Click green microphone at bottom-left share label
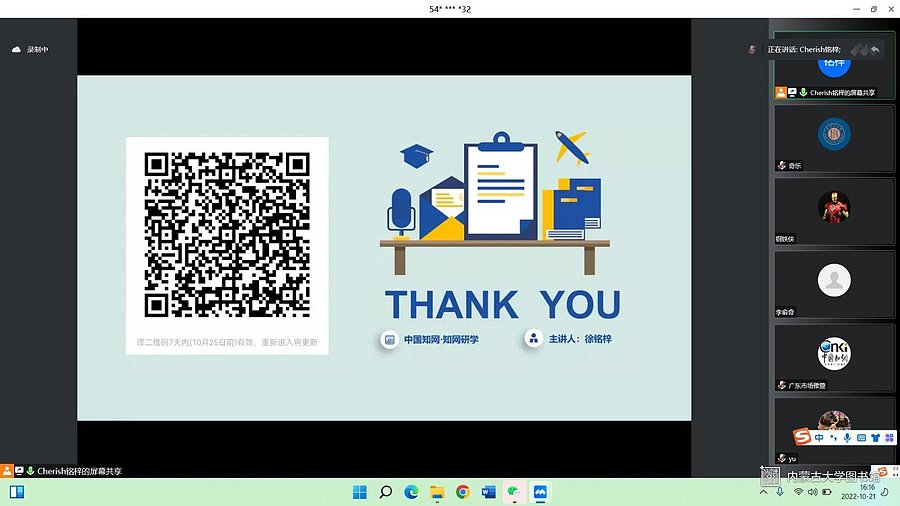This screenshot has height=506, width=900. coord(30,471)
